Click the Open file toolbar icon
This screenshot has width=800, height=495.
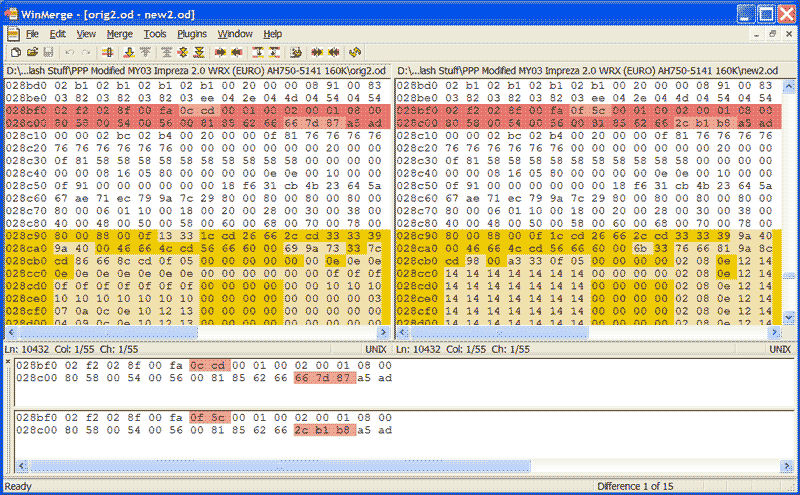point(32,51)
